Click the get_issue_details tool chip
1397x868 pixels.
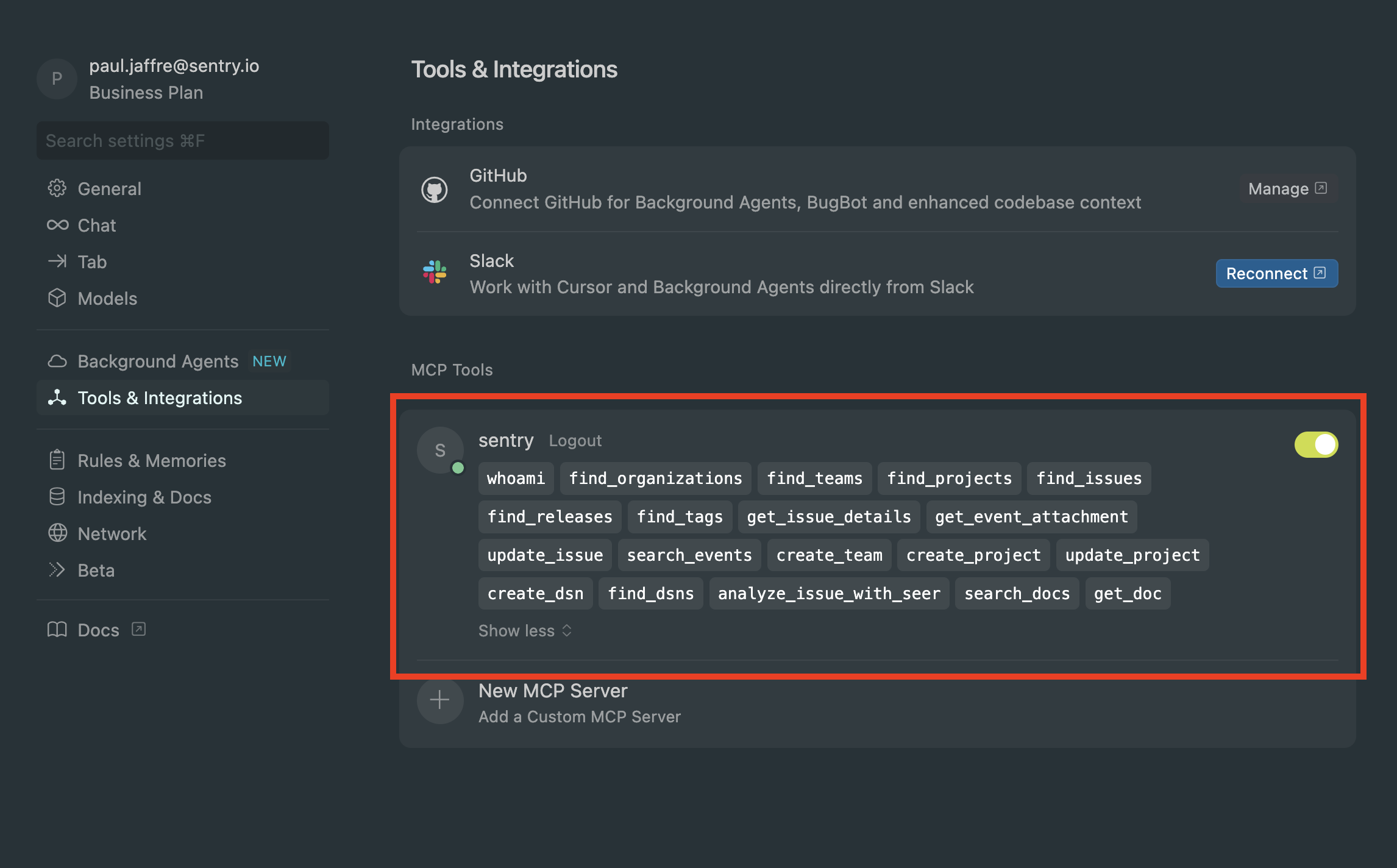[x=829, y=516]
